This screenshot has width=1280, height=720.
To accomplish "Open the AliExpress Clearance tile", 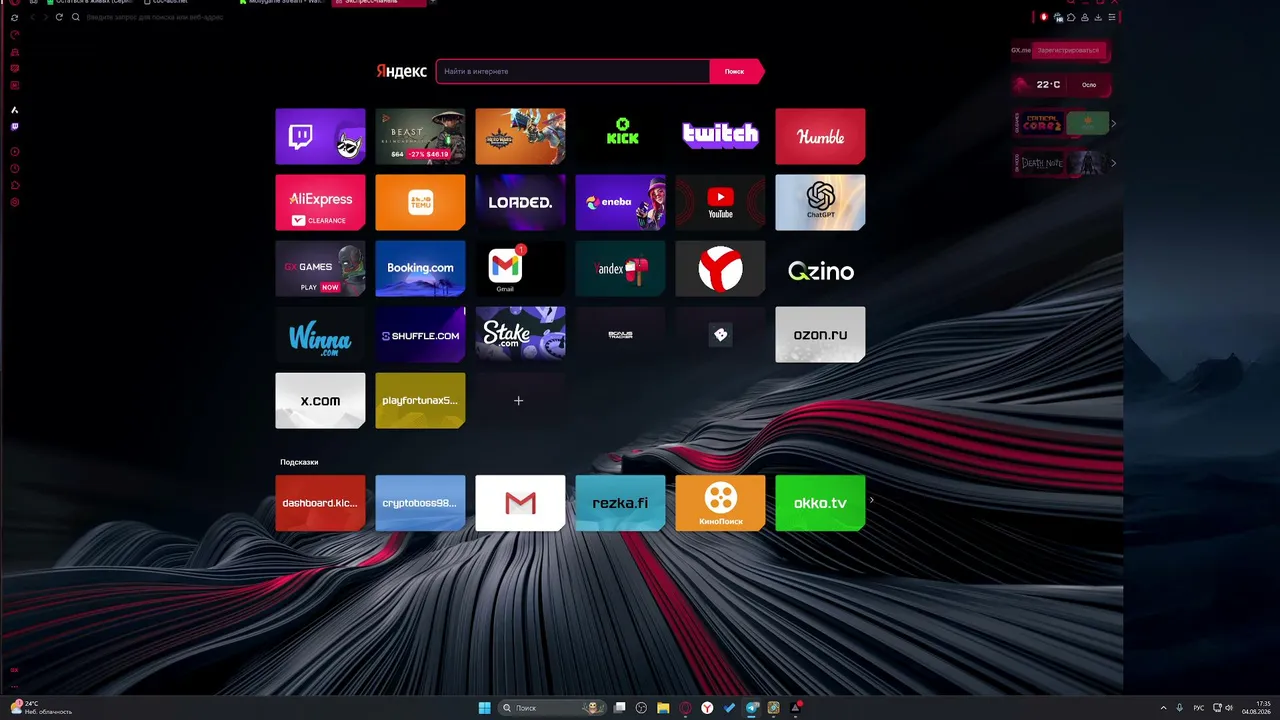I will 320,202.
